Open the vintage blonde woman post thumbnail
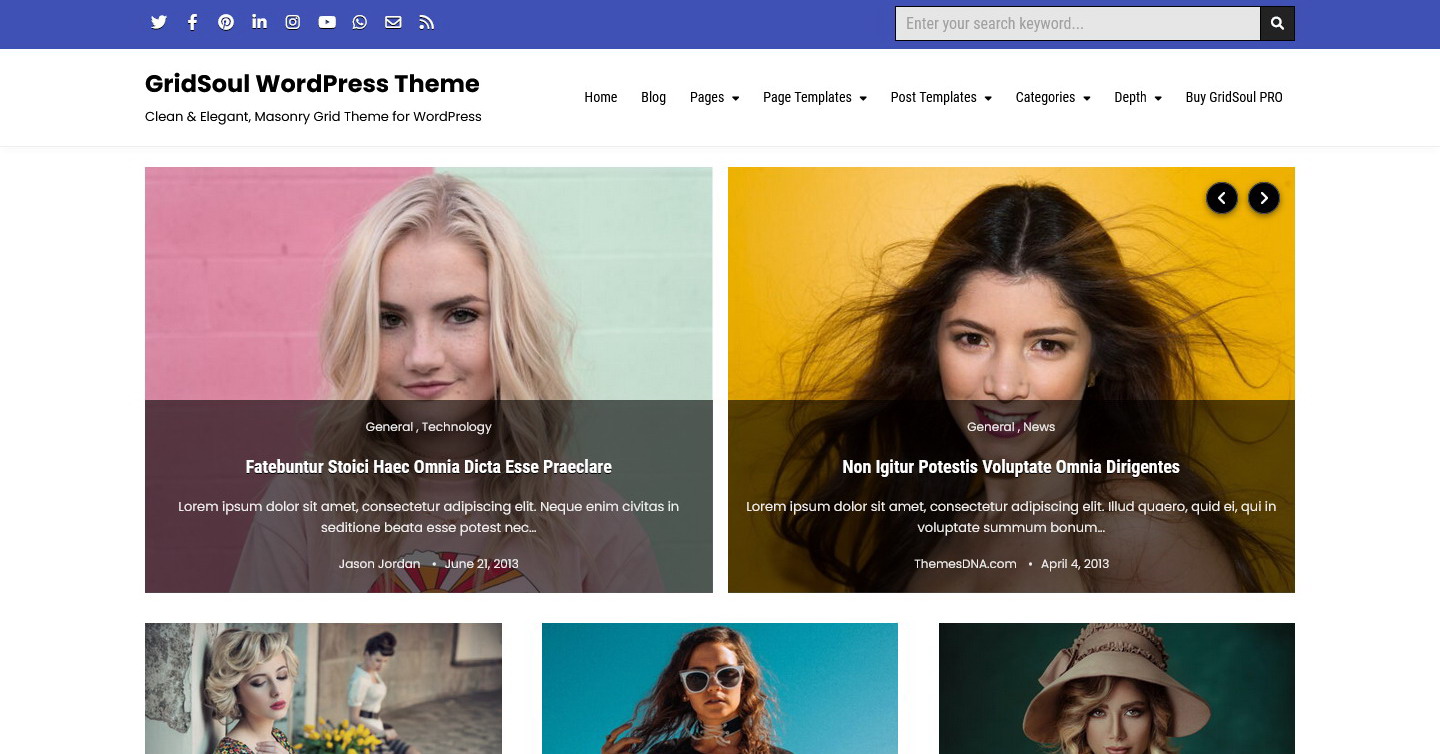Screen dimensions: 1440x754 (323, 688)
